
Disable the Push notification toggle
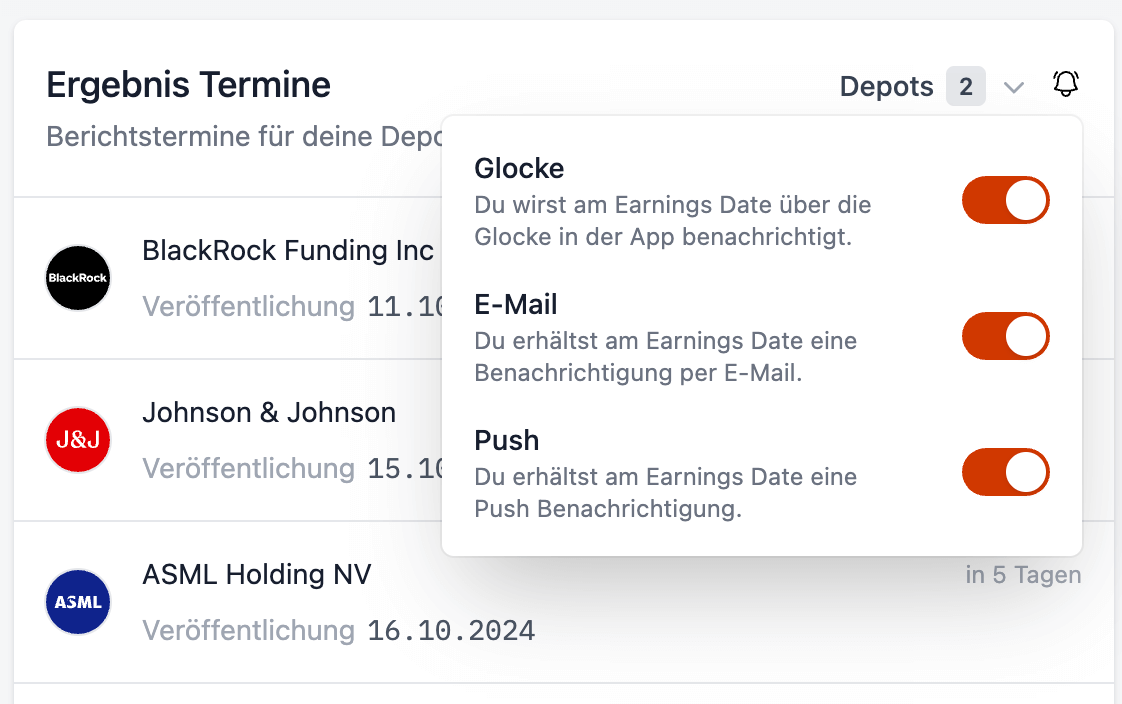(x=1005, y=472)
